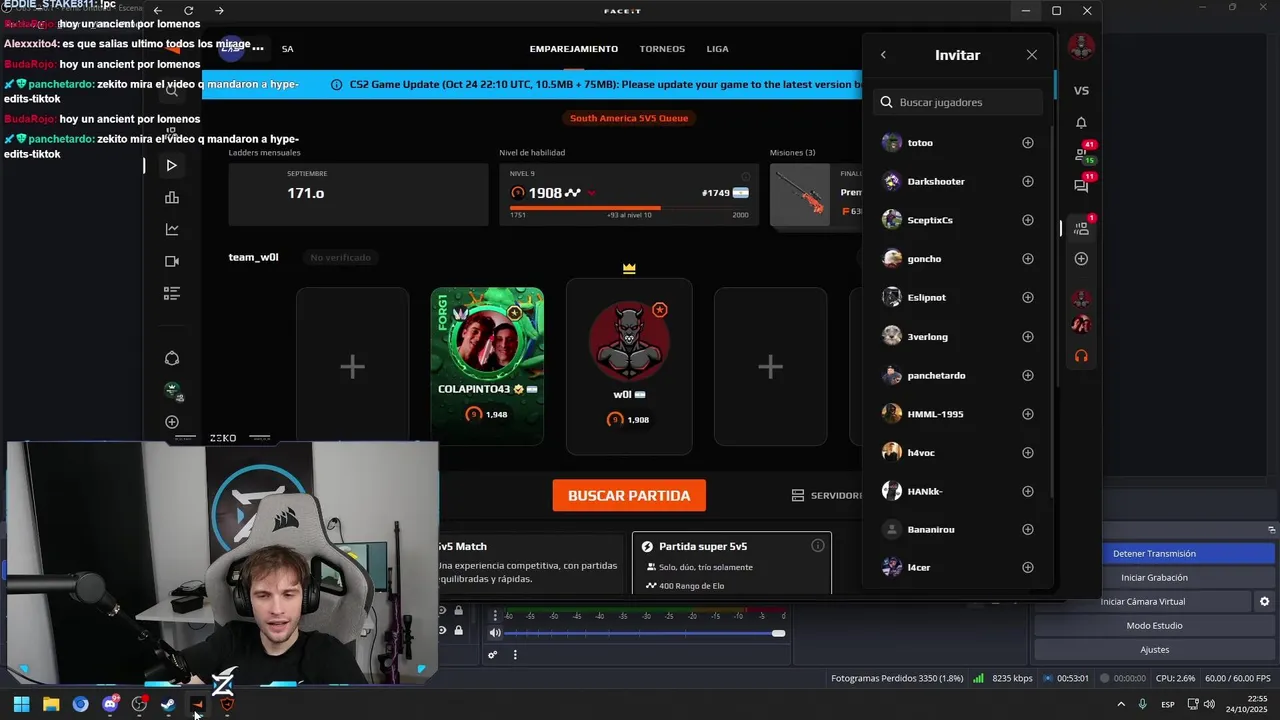Click Iniciar Grabación in OBS
The width and height of the screenshot is (1280, 720).
[1154, 577]
